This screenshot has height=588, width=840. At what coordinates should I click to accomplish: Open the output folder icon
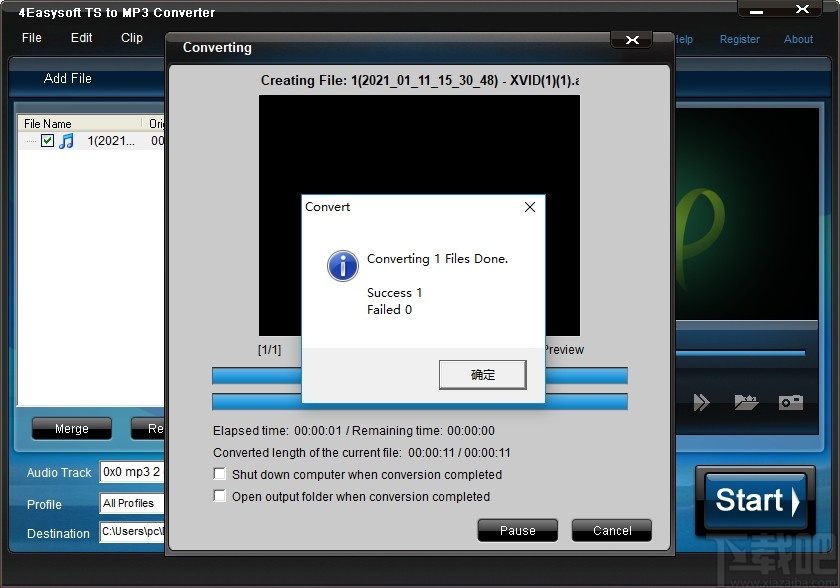[x=746, y=402]
